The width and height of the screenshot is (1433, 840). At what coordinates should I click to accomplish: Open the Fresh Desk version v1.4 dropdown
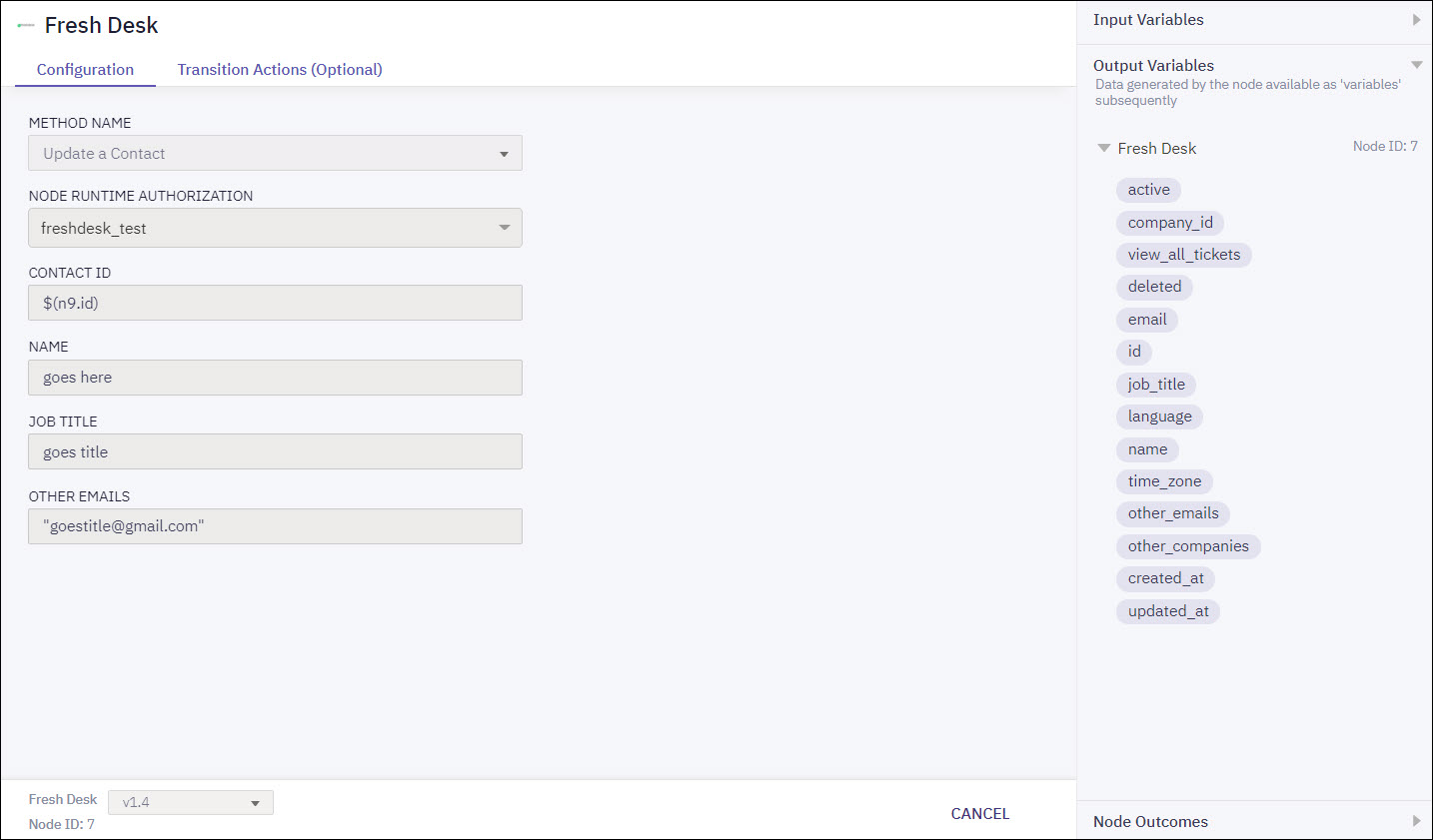pos(191,802)
